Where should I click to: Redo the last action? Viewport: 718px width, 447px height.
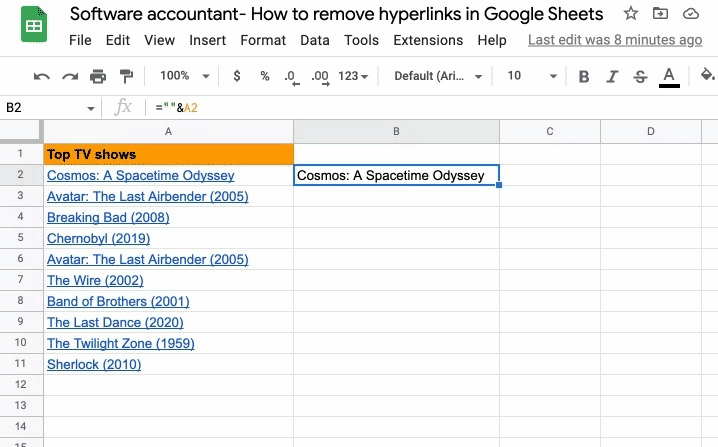point(70,76)
